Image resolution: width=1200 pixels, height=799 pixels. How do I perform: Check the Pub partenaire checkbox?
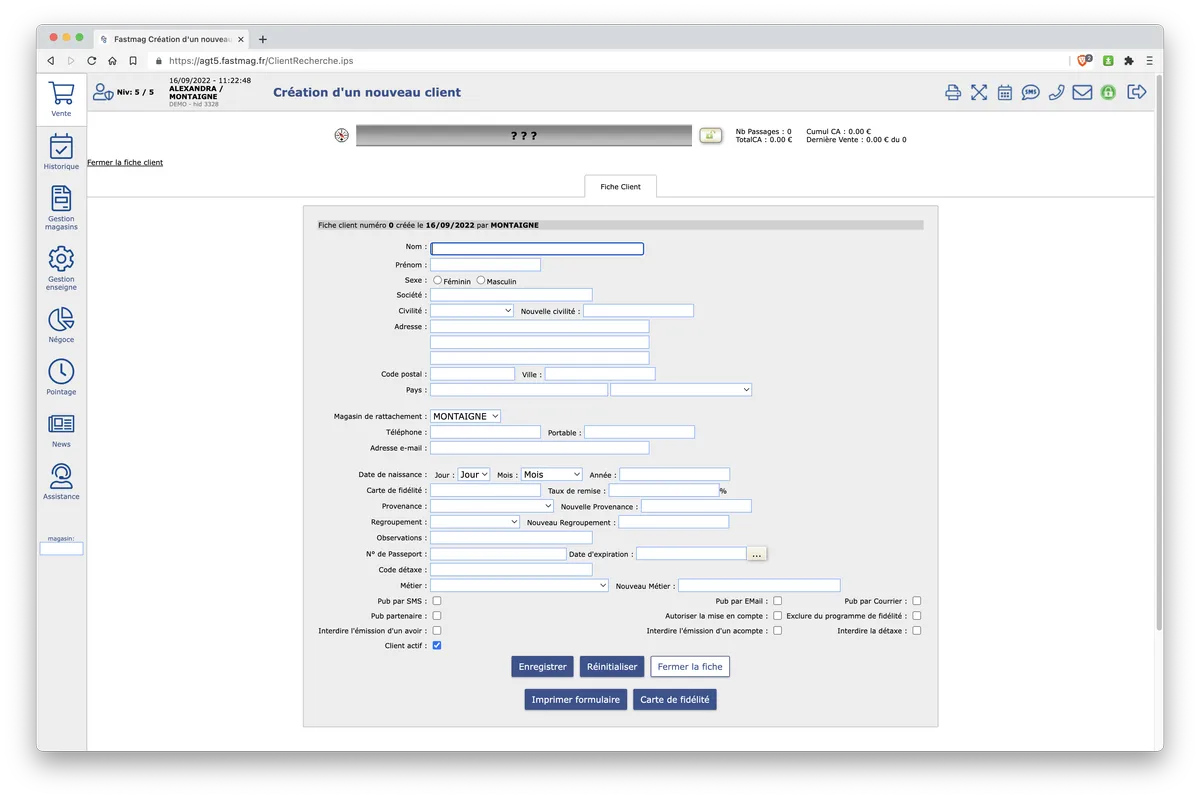[x=437, y=616]
